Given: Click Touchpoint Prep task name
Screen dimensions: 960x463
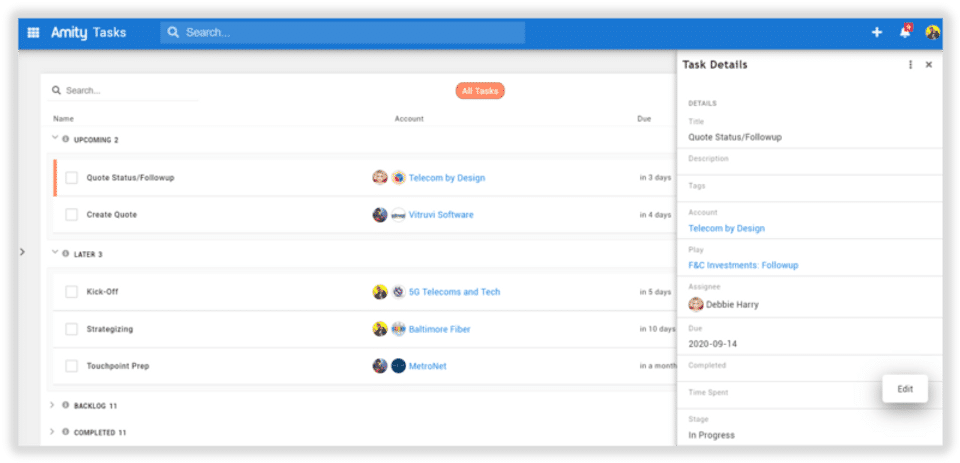Looking at the screenshot, I should click(x=118, y=366).
